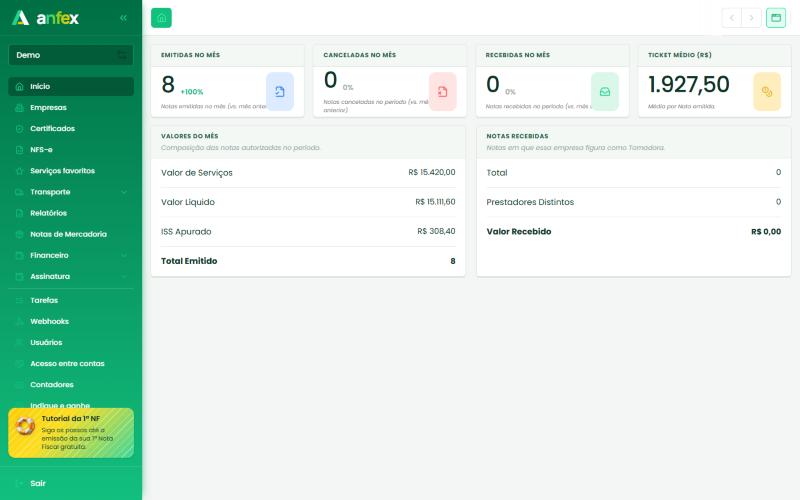Open Acesso entre contas
Viewport: 800px width, 500px height.
[x=71, y=363]
